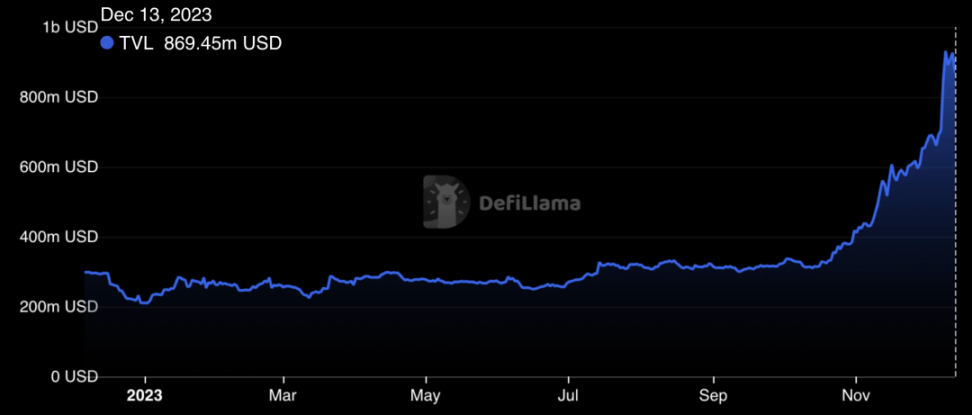Click the blue TVL legend dot

click(x=107, y=43)
